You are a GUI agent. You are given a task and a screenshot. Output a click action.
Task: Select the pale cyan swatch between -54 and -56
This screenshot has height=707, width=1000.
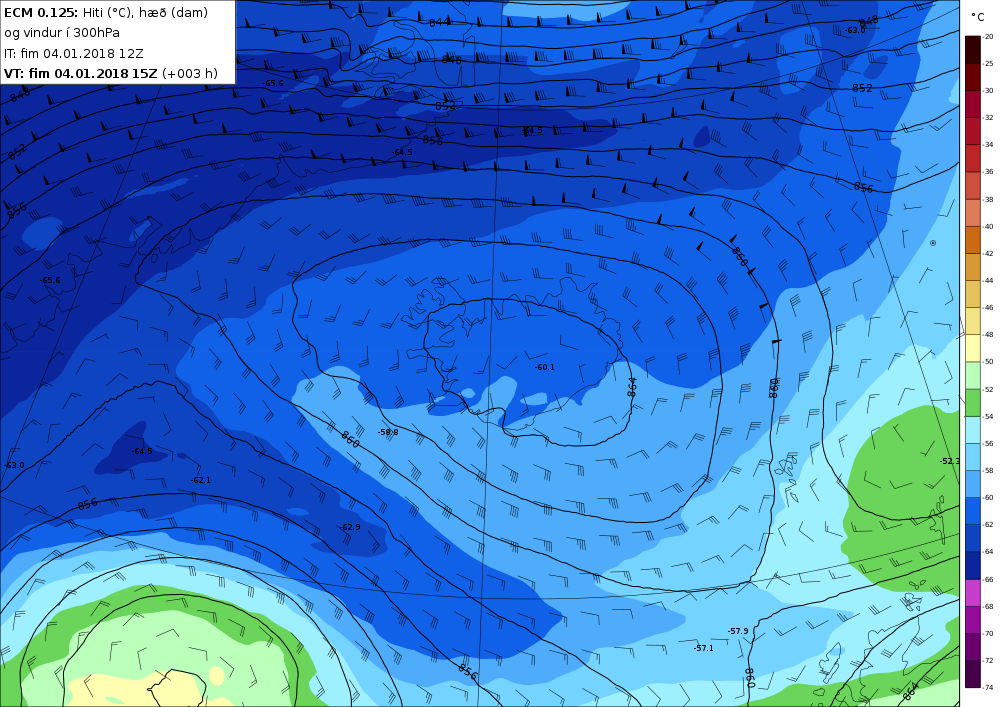973,430
